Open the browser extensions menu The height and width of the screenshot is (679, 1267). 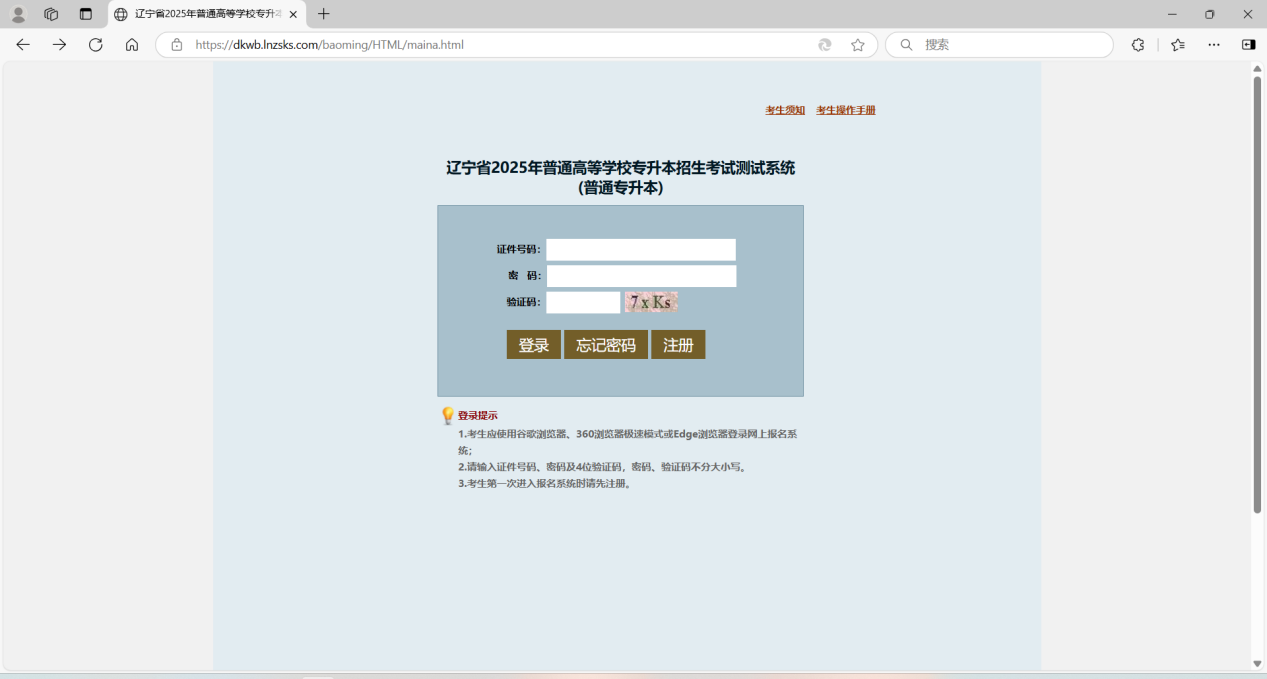click(1138, 45)
